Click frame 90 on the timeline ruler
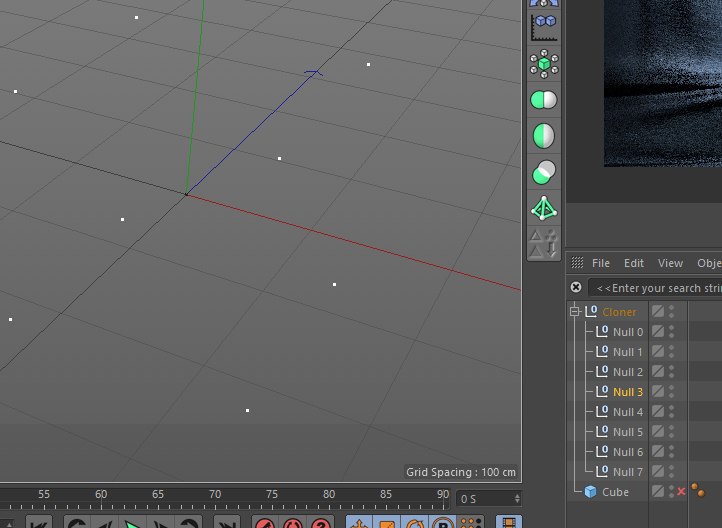Viewport: 722px width, 528px height. (x=443, y=494)
